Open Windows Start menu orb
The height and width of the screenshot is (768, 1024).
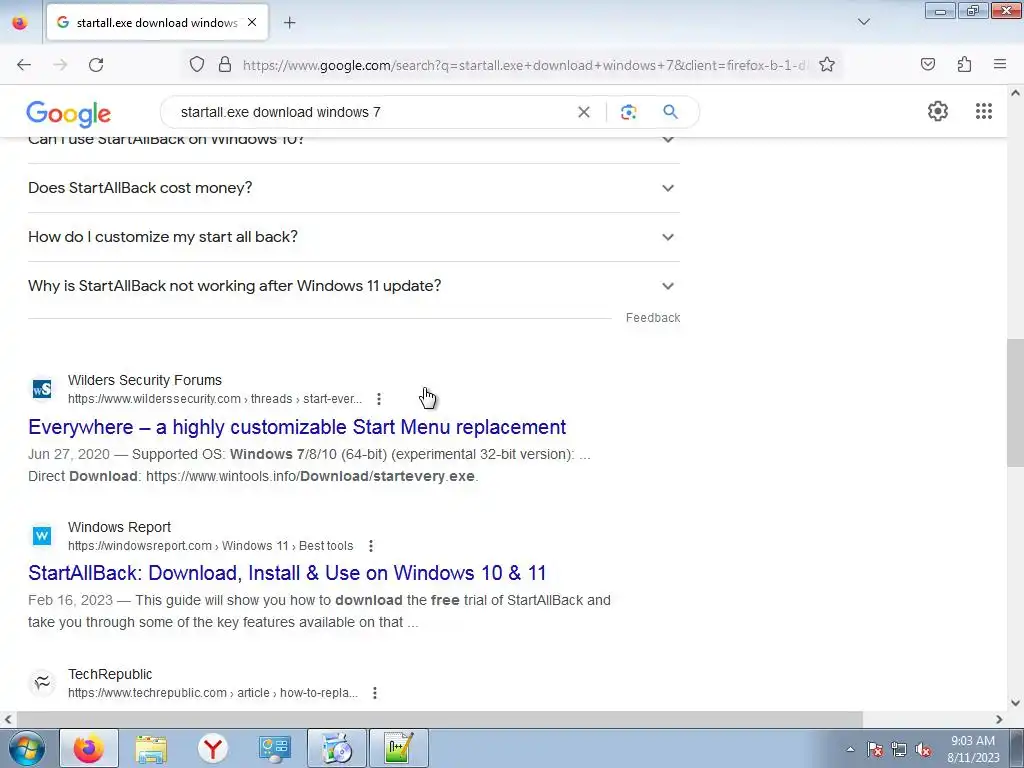click(27, 749)
